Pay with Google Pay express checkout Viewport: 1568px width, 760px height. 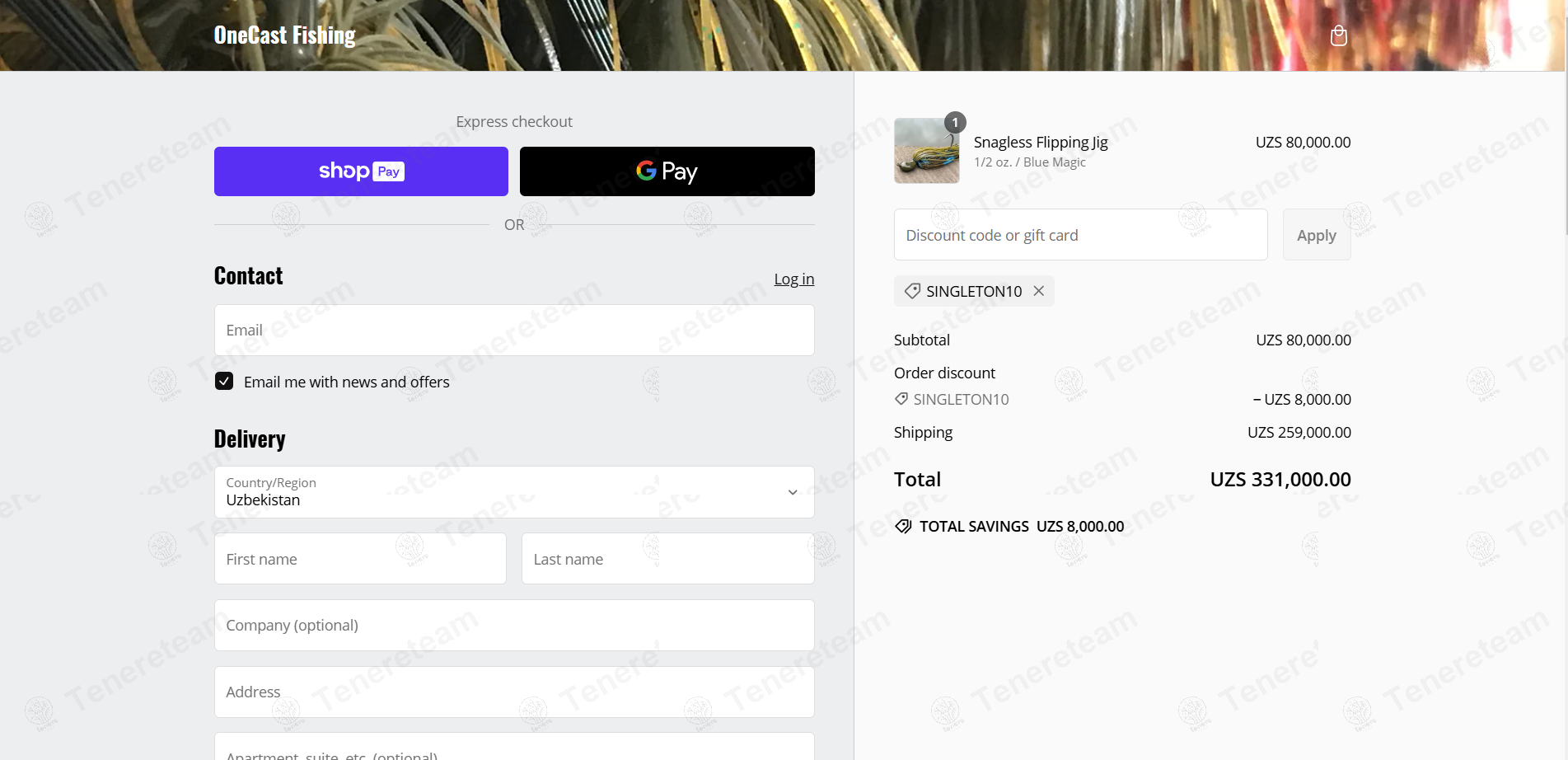coord(667,171)
